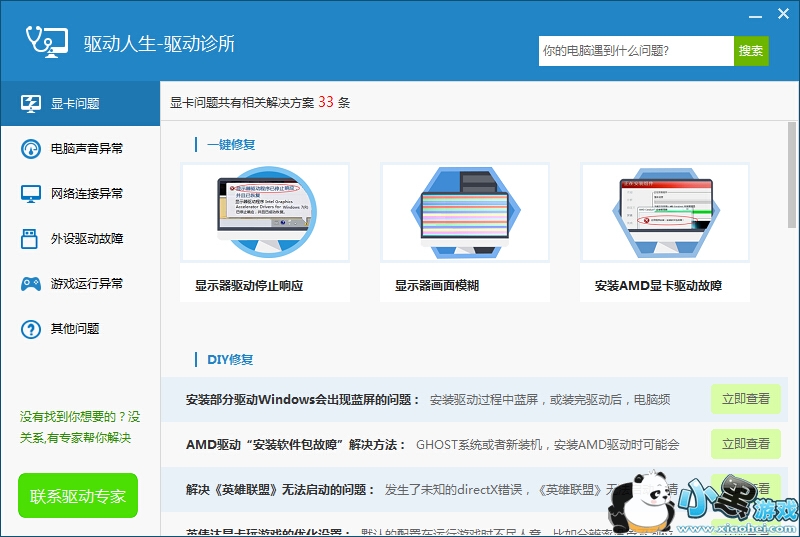Focus the 你的电脑遇到什么问题 search box

[x=636, y=51]
